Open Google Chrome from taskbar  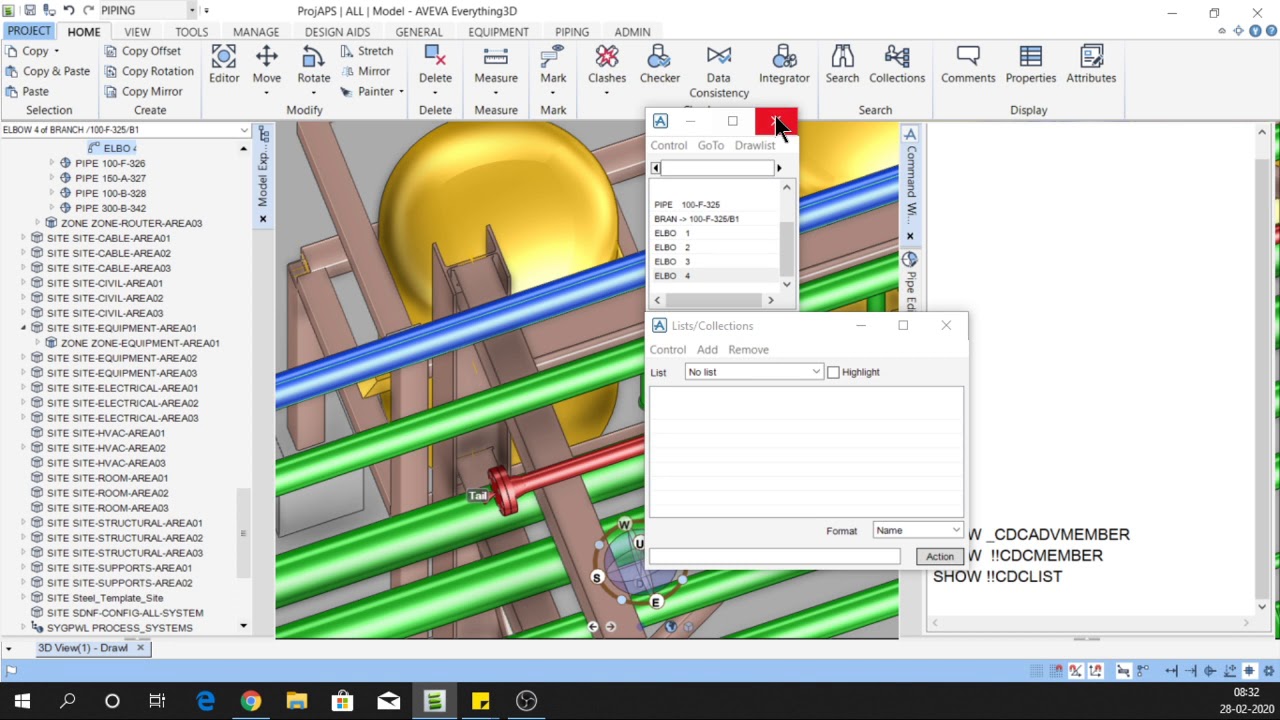point(251,701)
